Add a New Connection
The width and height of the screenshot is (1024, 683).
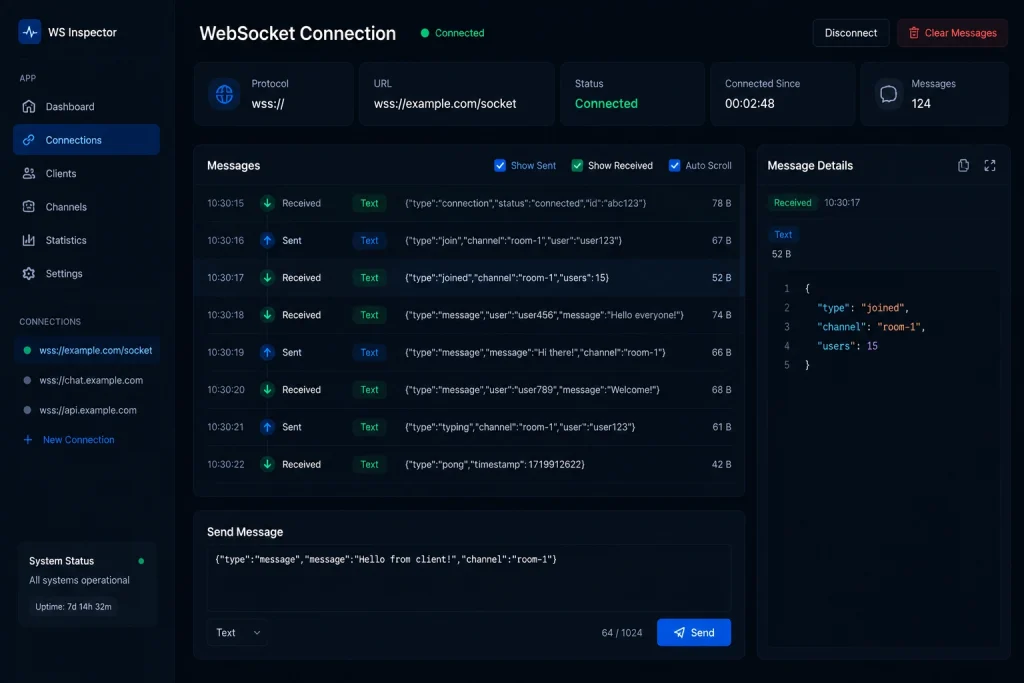69,439
